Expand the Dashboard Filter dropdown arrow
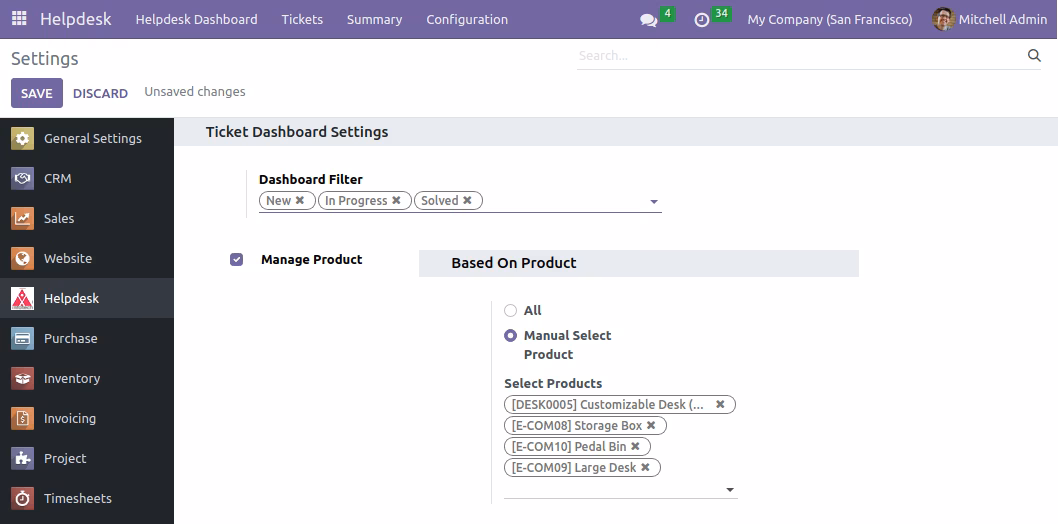Viewport: 1058px width, 524px height. pos(653,202)
